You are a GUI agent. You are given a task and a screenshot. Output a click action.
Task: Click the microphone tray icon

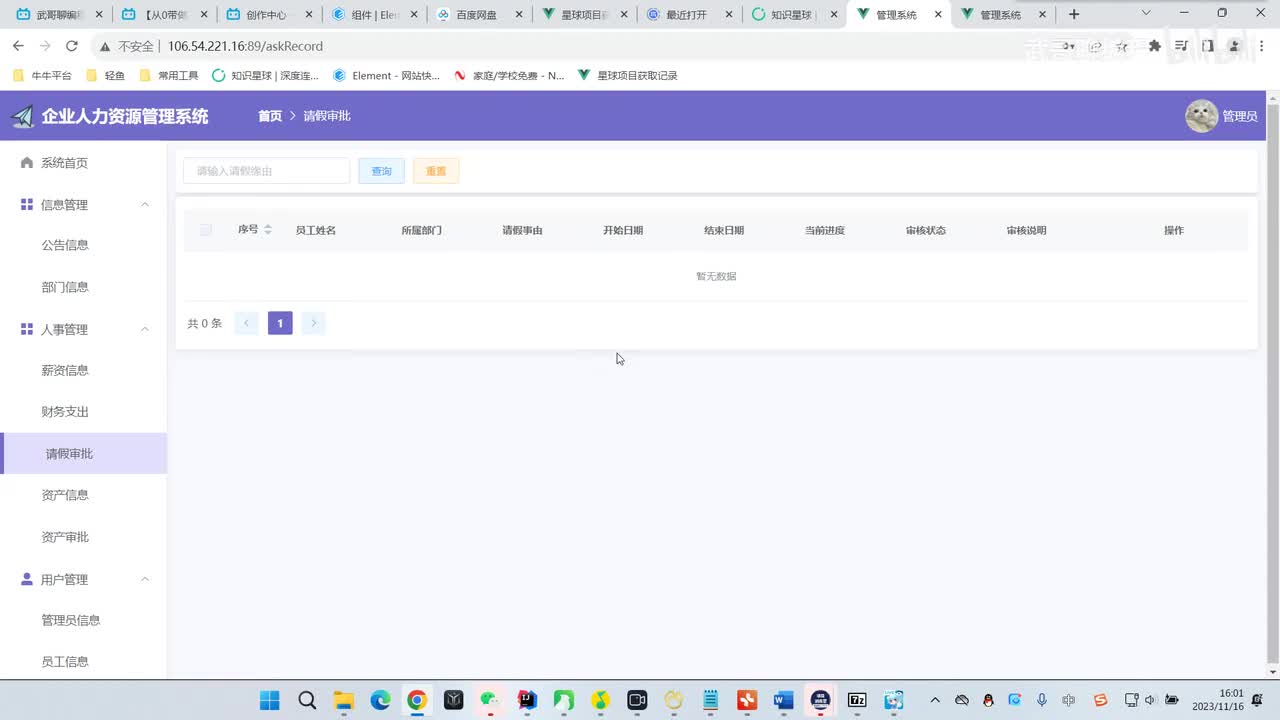pos(1042,700)
